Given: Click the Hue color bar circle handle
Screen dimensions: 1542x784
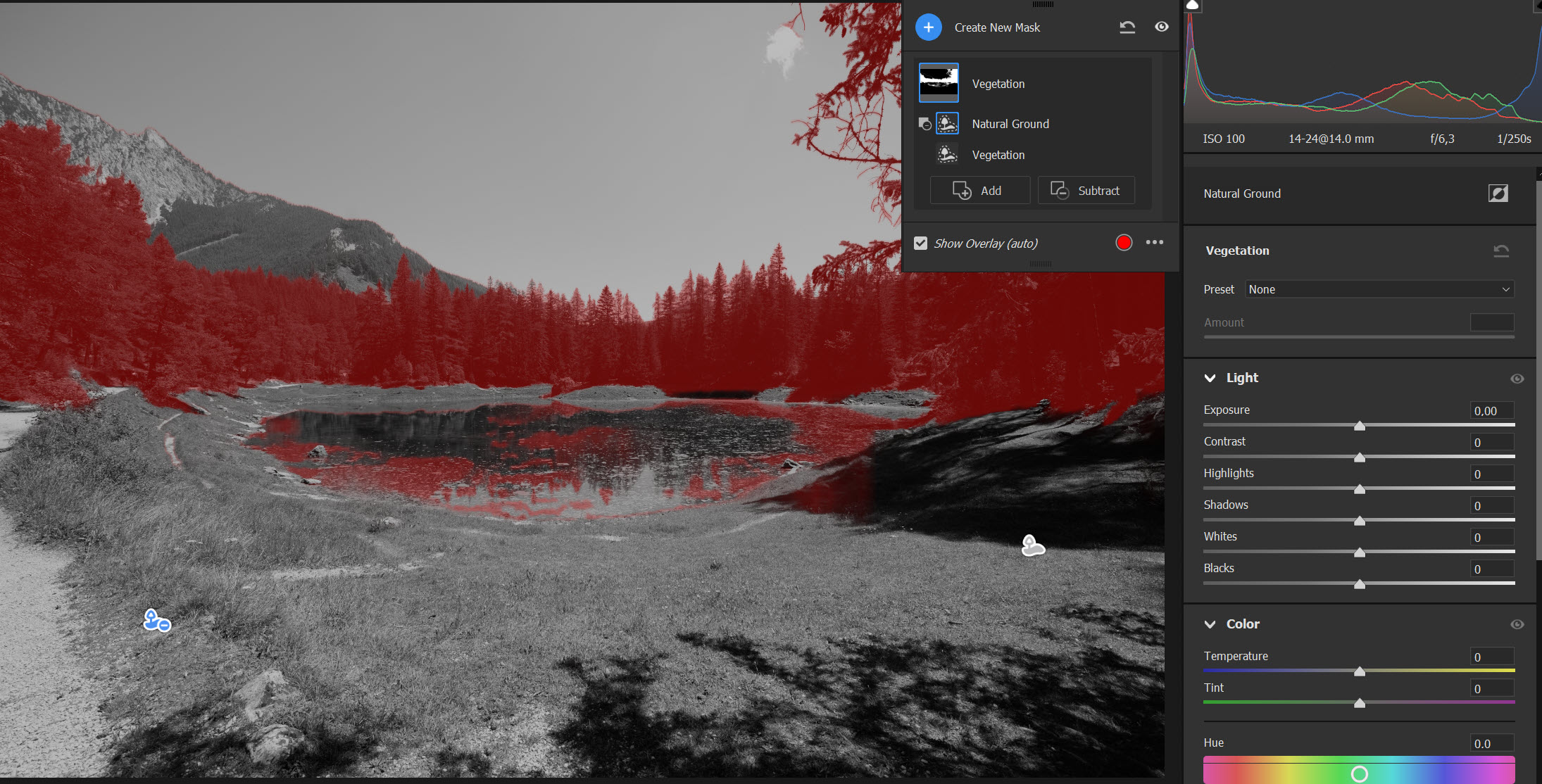Looking at the screenshot, I should tap(1359, 774).
